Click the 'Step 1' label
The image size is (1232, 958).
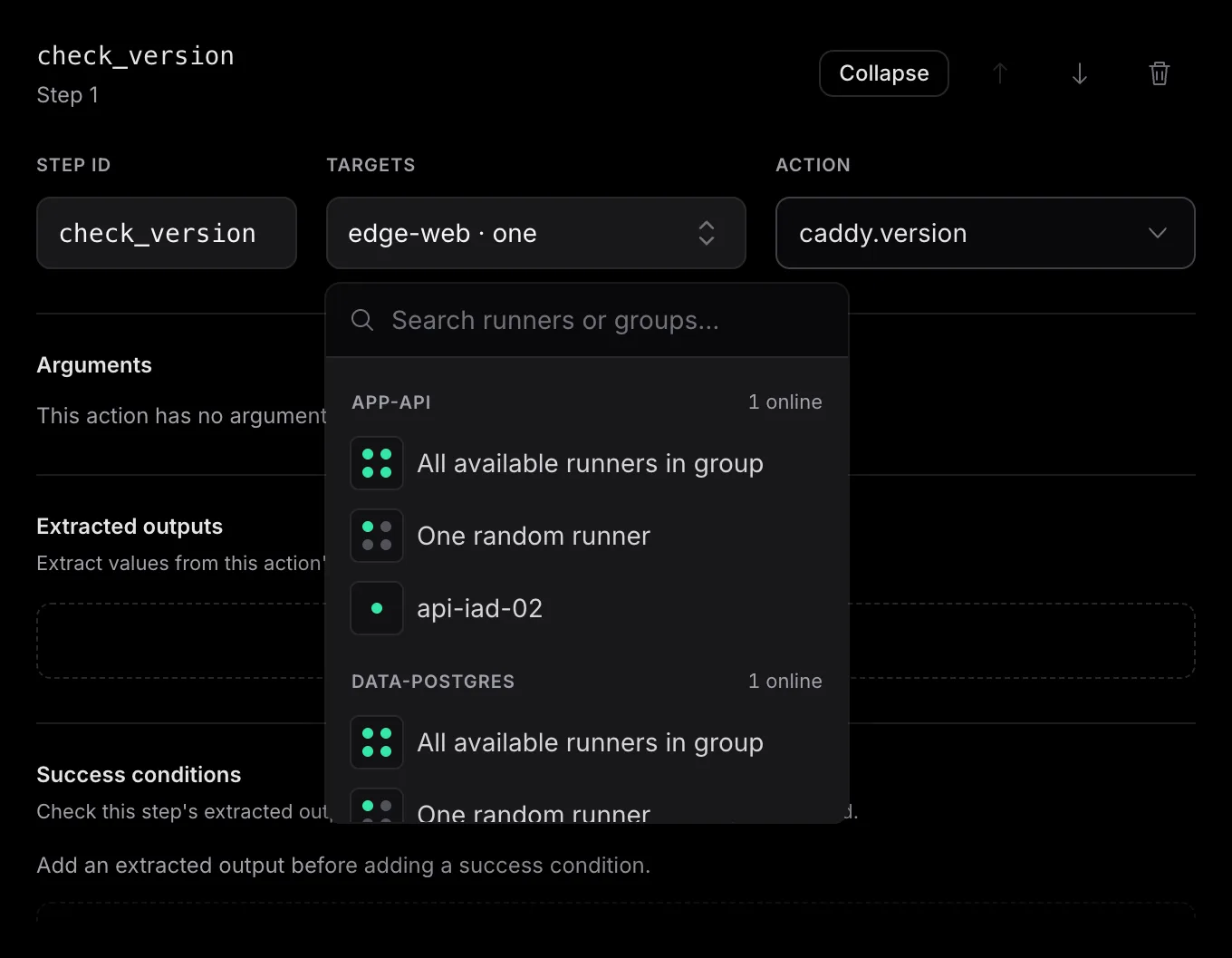click(68, 95)
